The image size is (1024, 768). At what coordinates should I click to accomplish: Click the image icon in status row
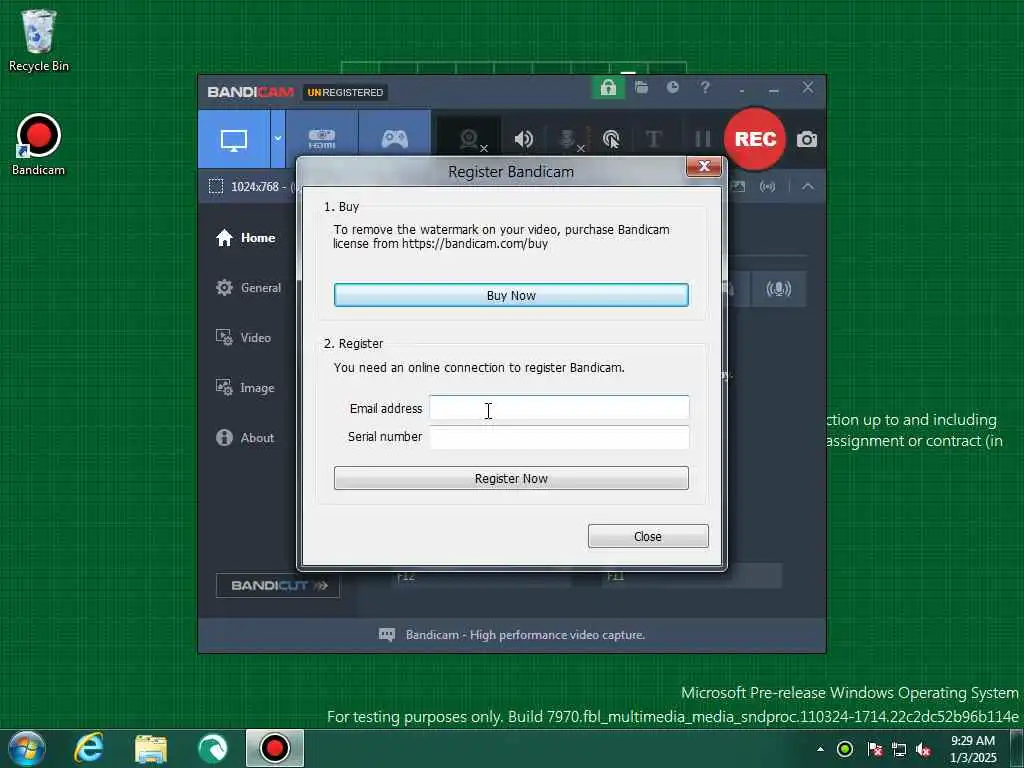click(x=739, y=187)
